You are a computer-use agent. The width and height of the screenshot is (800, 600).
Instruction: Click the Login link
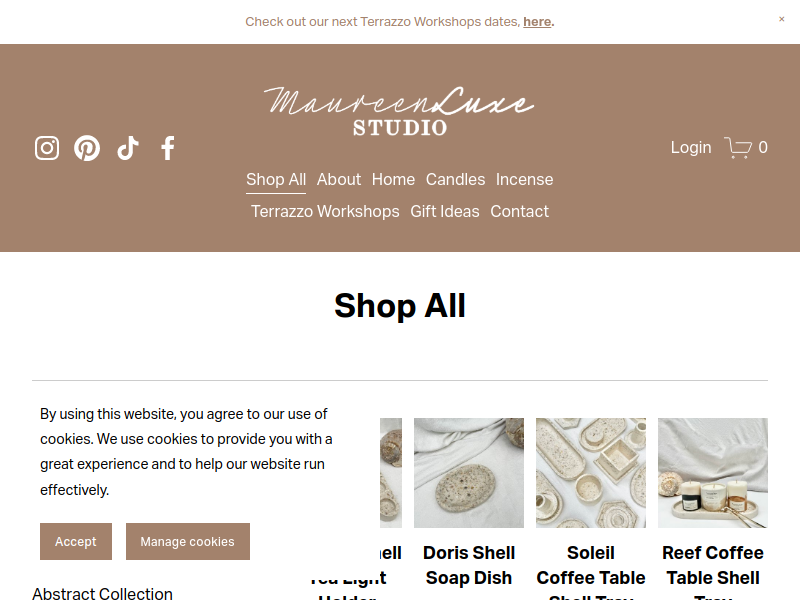(691, 147)
